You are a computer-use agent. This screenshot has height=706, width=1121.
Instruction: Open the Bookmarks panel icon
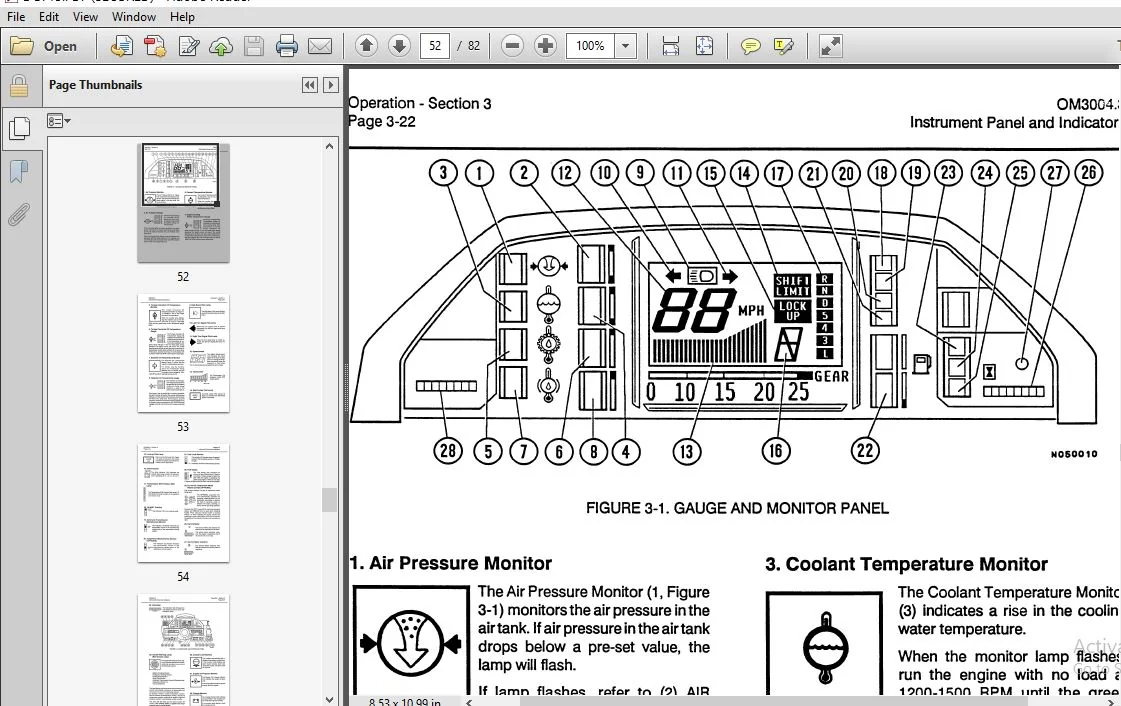point(19,171)
